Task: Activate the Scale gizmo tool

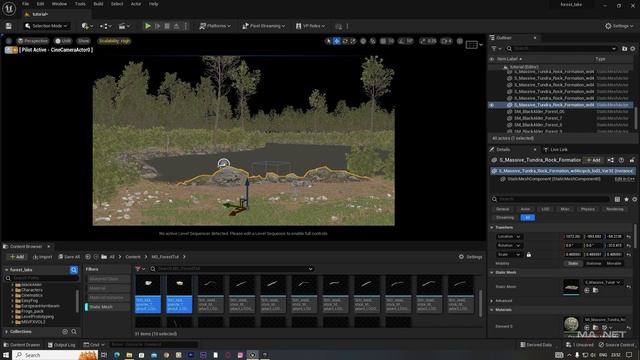Action: (x=353, y=41)
